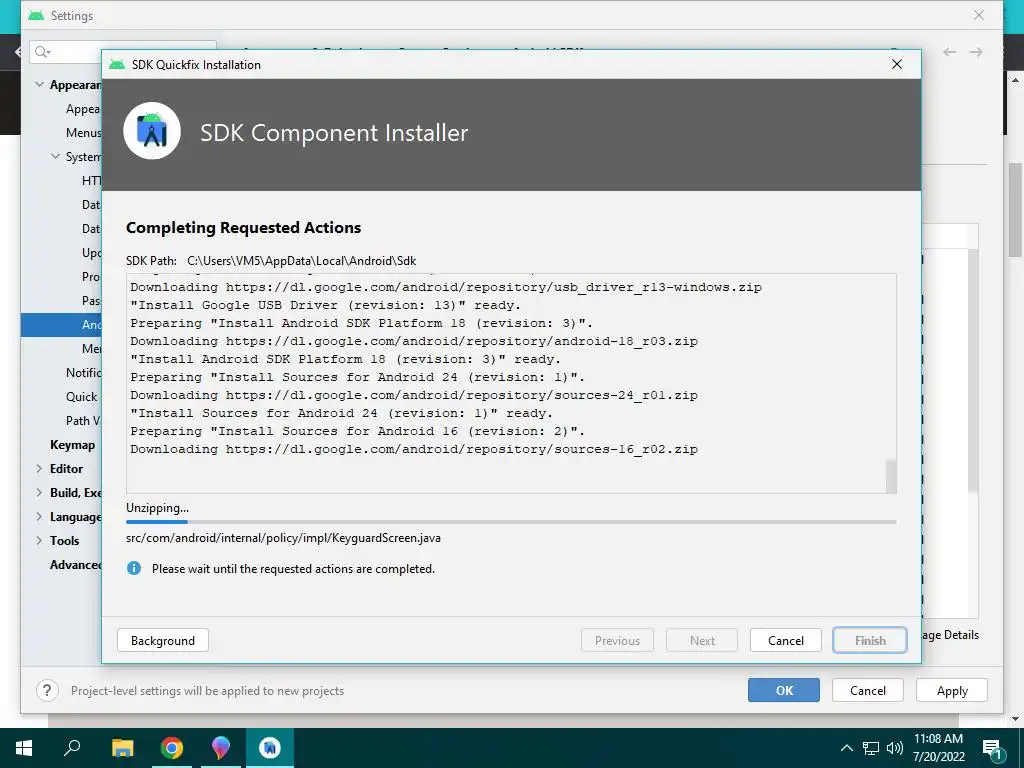The image size is (1024, 768).
Task: Cancel the SDK component installation
Action: (x=786, y=641)
